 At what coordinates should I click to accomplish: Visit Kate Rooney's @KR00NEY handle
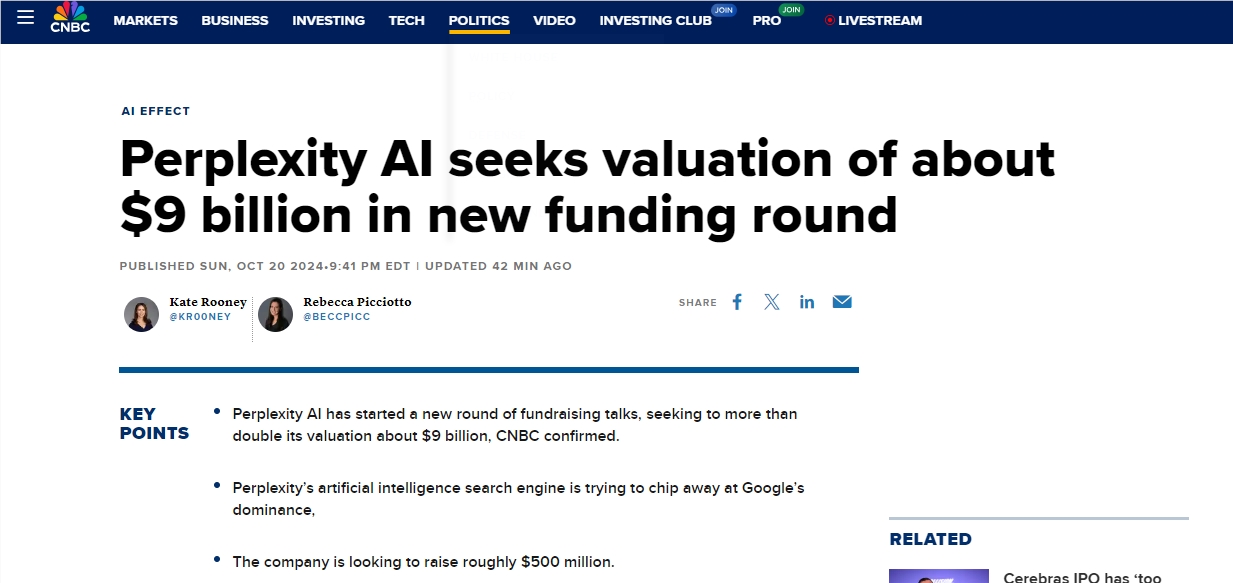[200, 317]
